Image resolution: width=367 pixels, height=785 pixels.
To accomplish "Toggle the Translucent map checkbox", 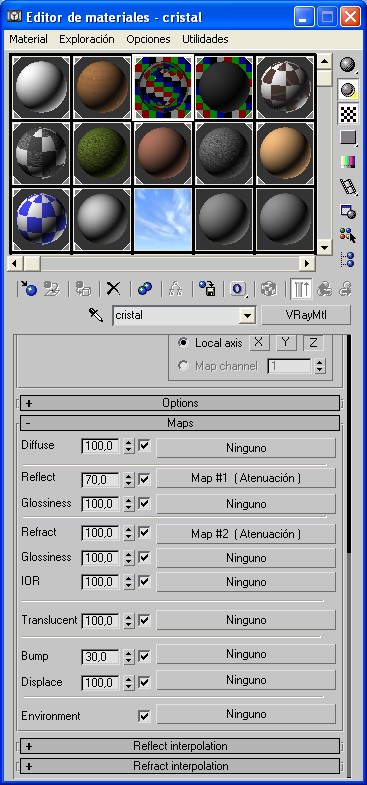I will (144, 620).
